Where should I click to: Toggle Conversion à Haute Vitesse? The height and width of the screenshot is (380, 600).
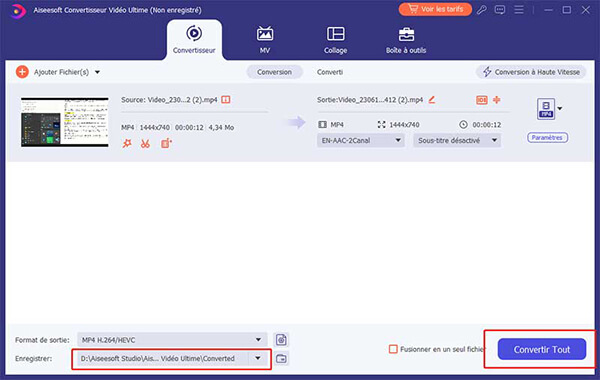point(531,72)
